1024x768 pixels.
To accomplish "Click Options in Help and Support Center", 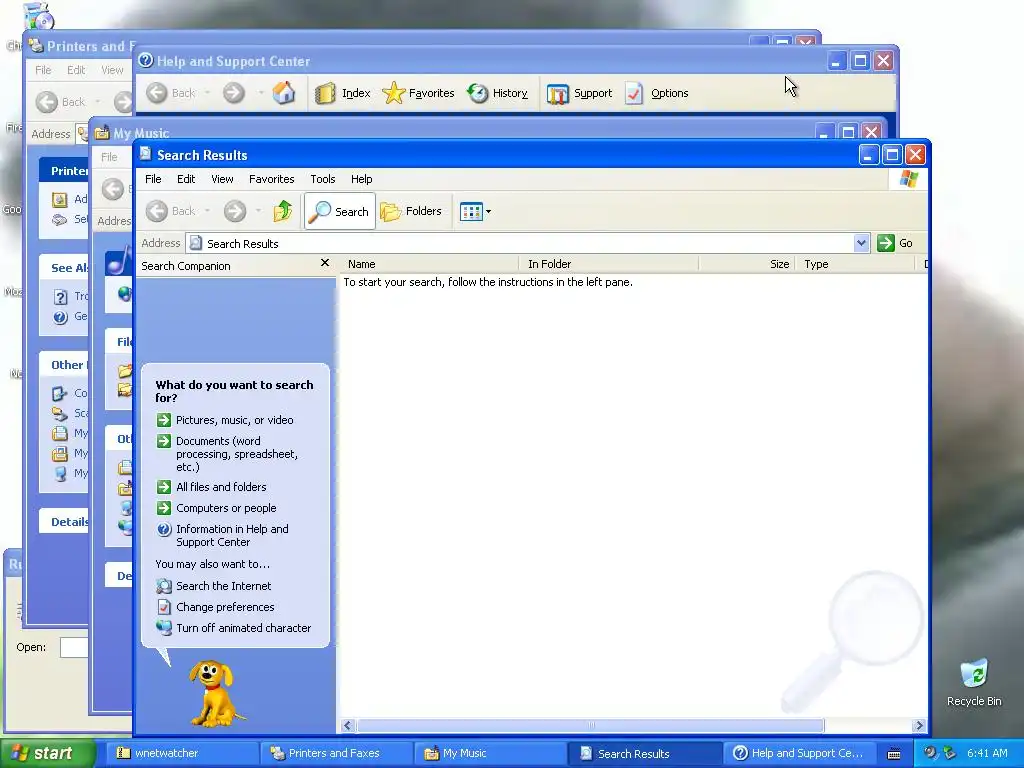I will 657,93.
